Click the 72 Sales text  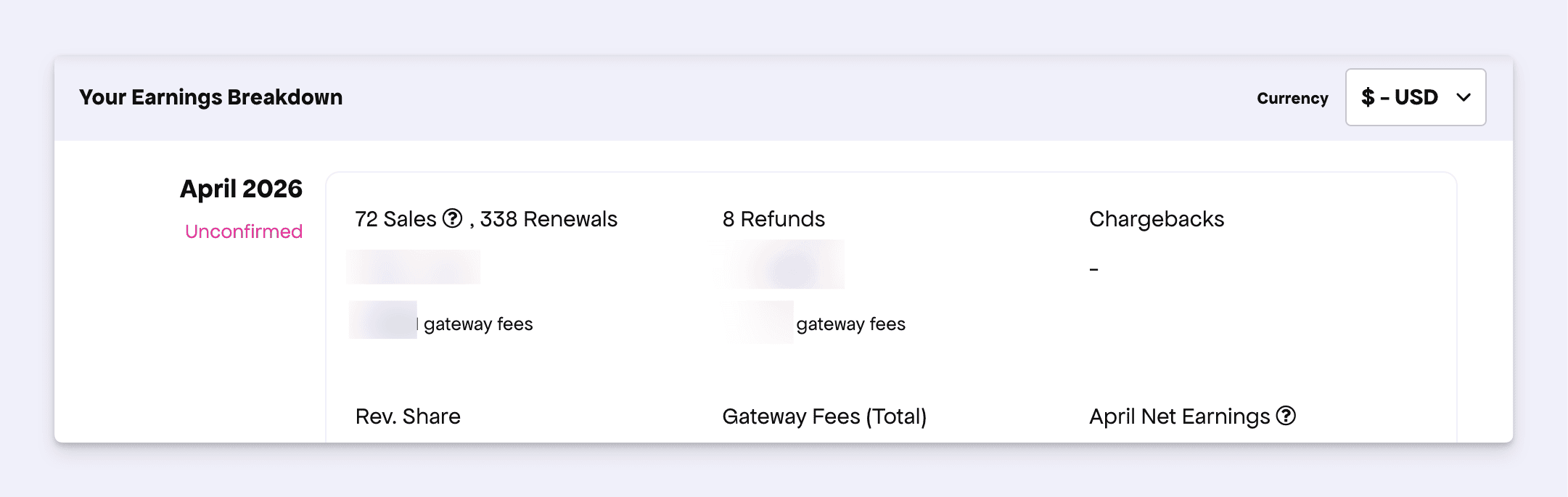coord(395,219)
